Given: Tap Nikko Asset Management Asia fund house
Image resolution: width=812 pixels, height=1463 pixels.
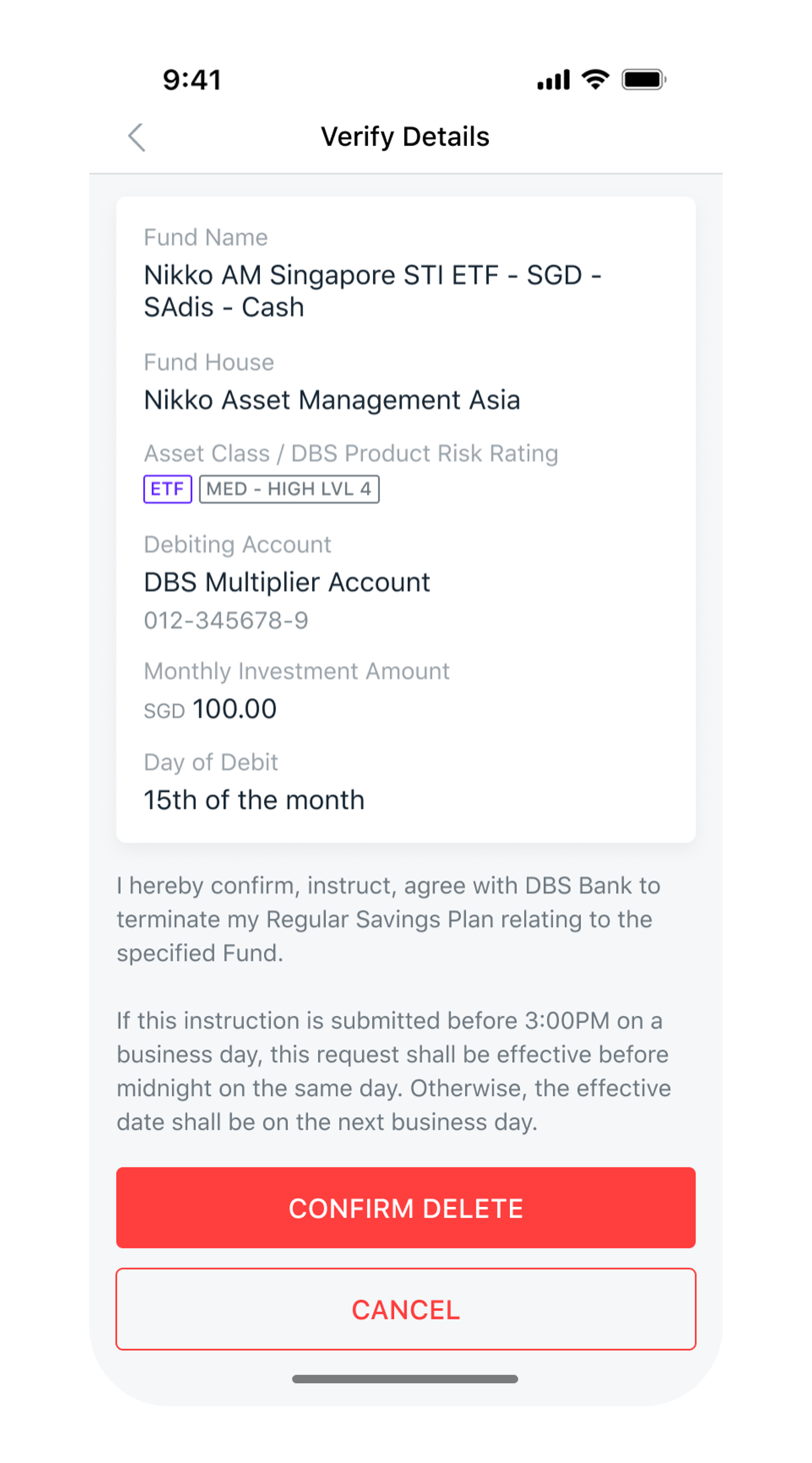Looking at the screenshot, I should pos(332,400).
